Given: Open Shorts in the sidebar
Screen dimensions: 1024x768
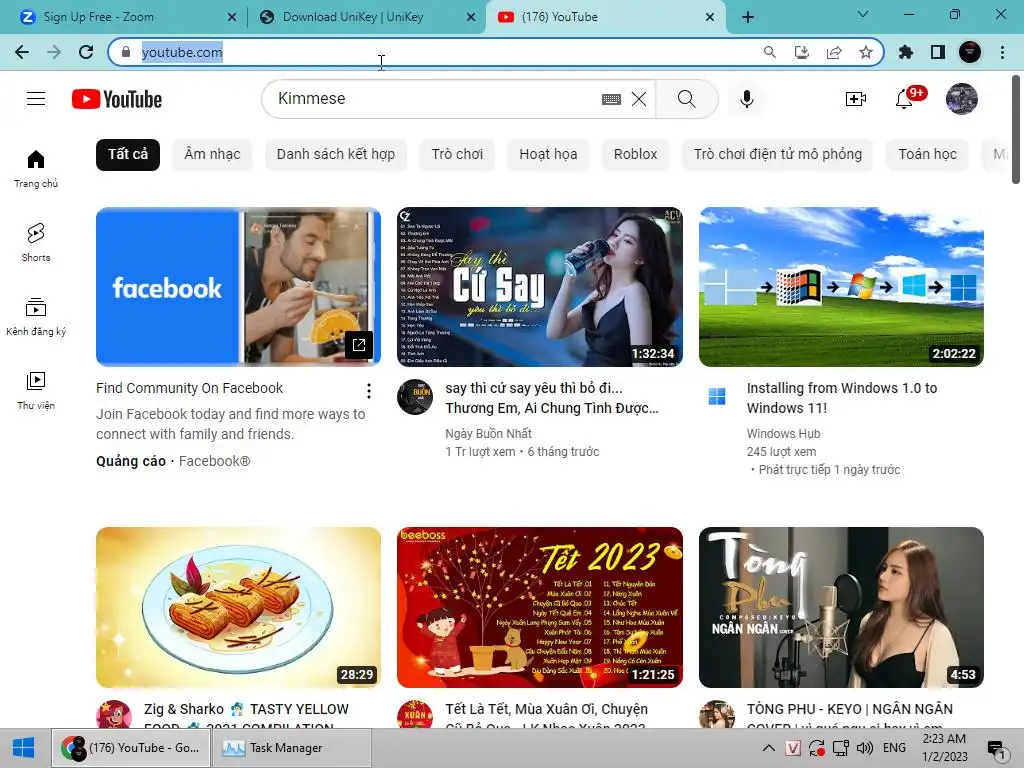Looking at the screenshot, I should click(x=36, y=243).
